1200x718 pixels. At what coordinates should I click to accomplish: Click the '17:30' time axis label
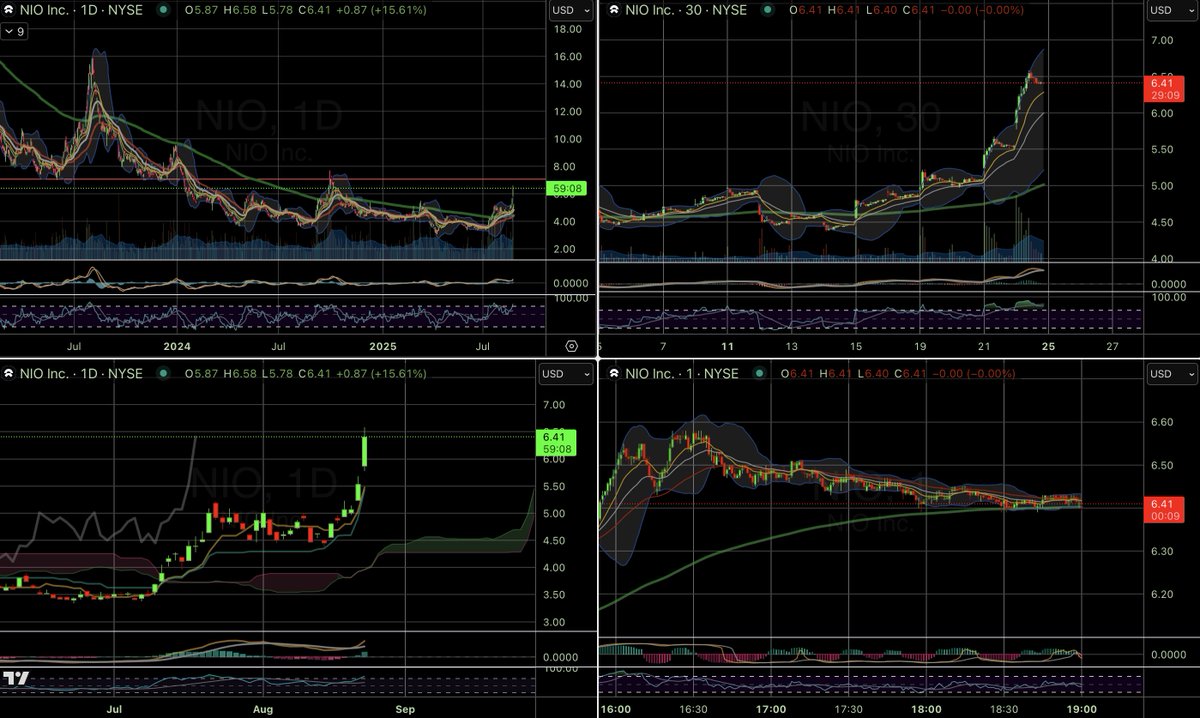[848, 709]
